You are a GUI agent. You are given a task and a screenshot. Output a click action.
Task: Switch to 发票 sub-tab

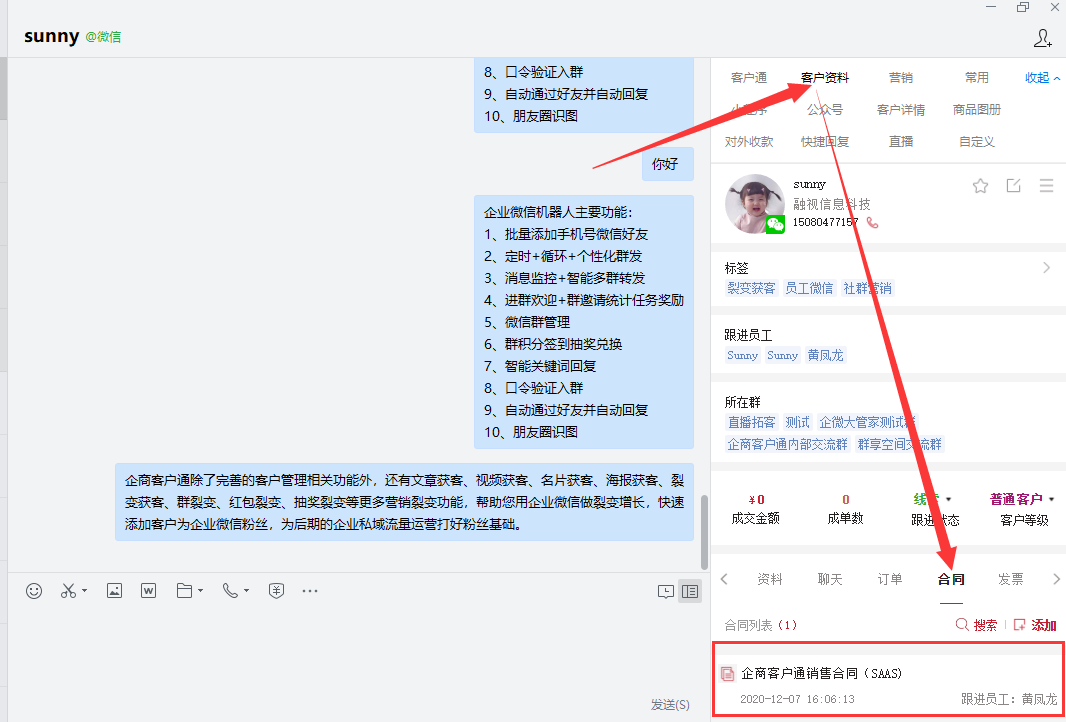click(x=1011, y=579)
